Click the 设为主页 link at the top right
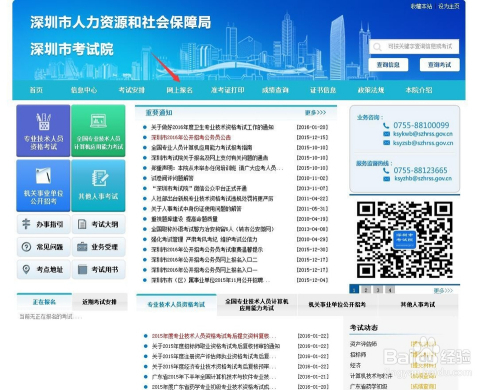This screenshot has height=390, width=500. [449, 6]
